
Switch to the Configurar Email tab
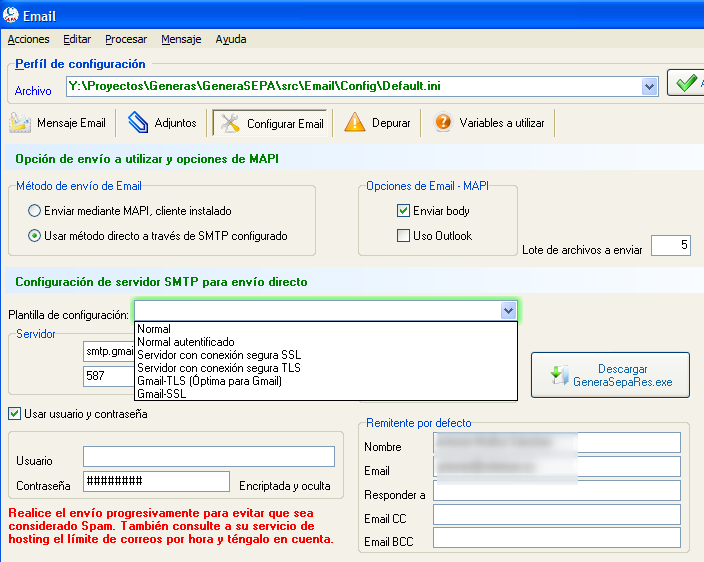click(269, 123)
